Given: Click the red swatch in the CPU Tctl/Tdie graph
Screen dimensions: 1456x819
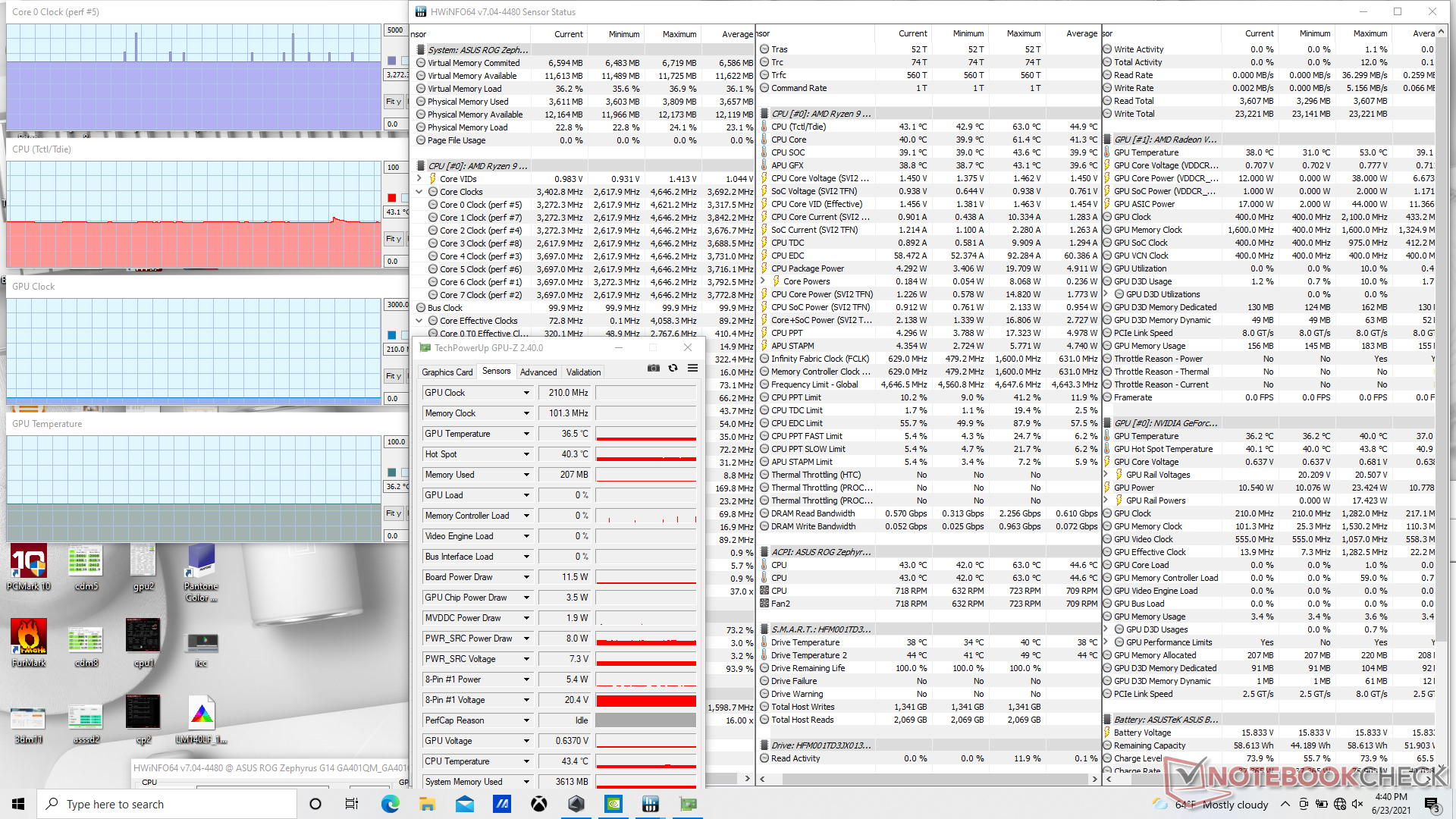Looking at the screenshot, I should (392, 197).
